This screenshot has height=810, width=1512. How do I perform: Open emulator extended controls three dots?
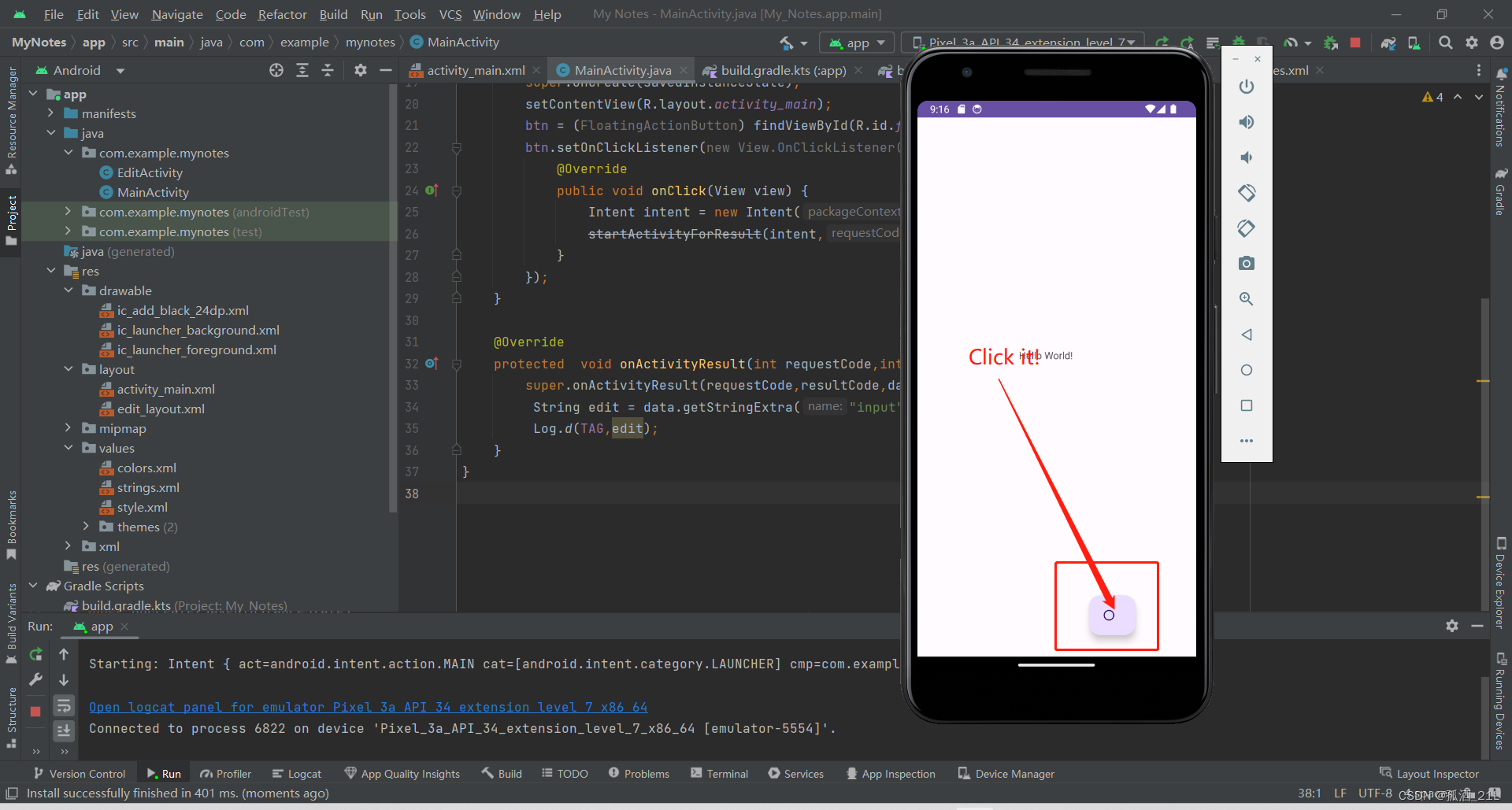1247,441
